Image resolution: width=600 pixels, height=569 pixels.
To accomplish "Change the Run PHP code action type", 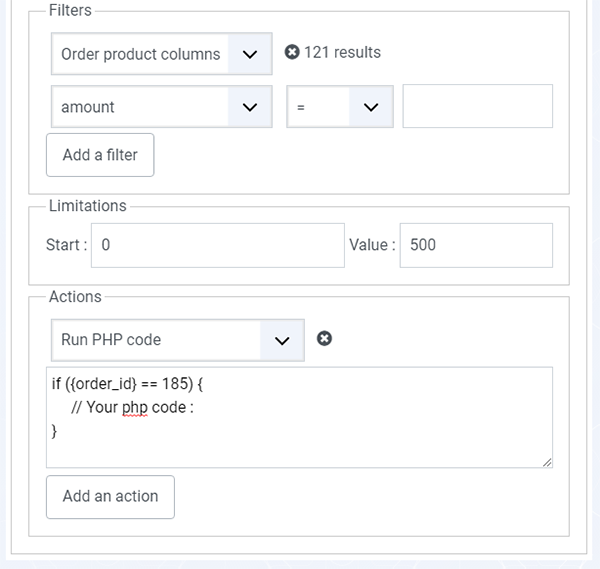I will (x=178, y=340).
